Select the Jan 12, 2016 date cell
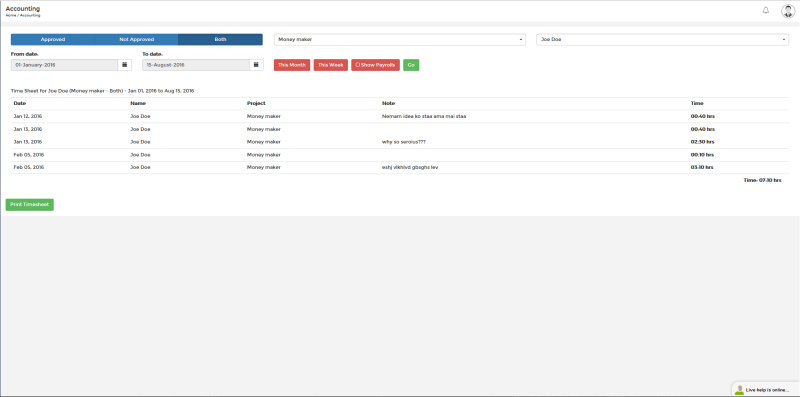This screenshot has width=800, height=397. (28, 116)
